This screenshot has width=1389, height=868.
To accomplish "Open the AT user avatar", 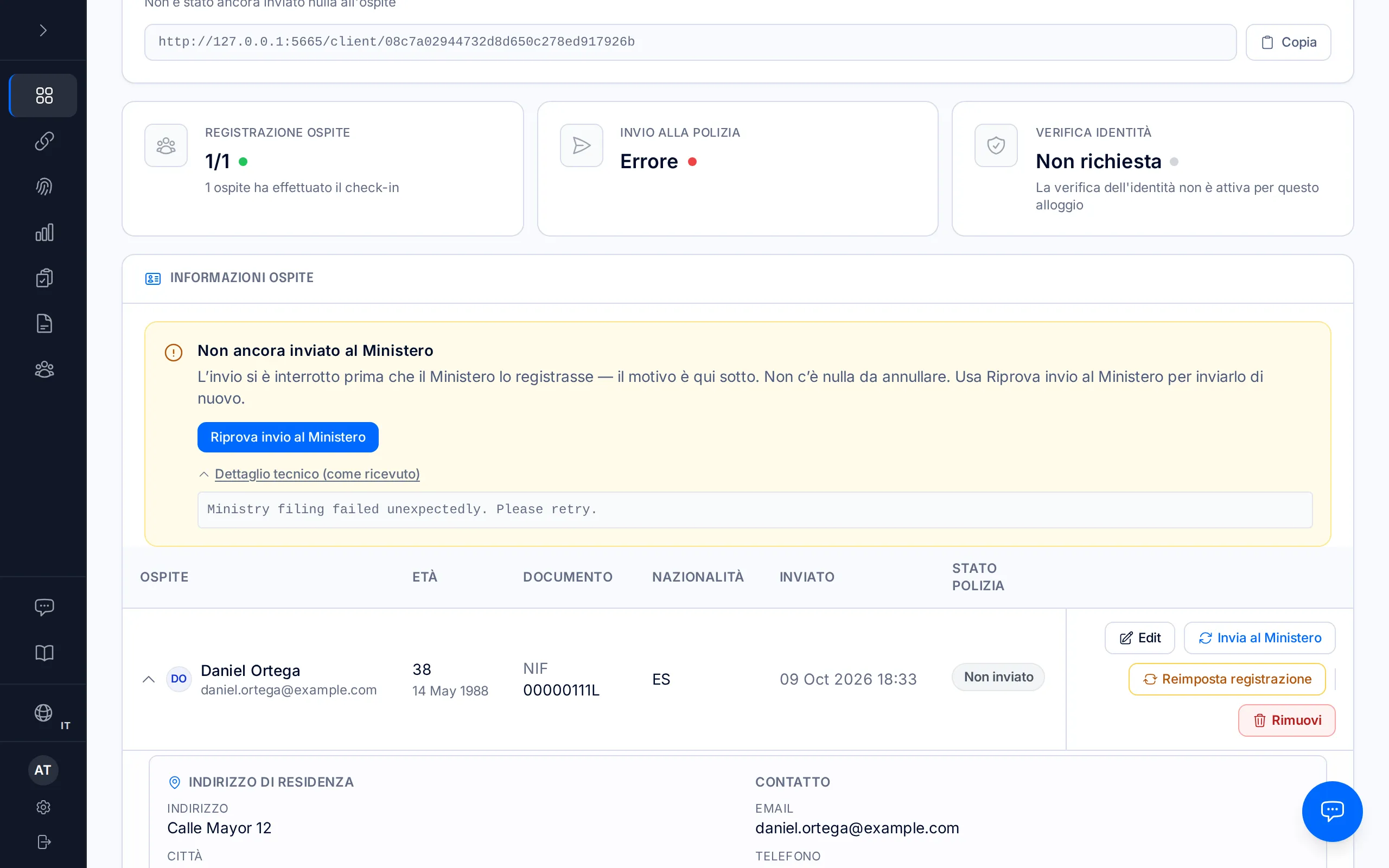I will tap(43, 770).
